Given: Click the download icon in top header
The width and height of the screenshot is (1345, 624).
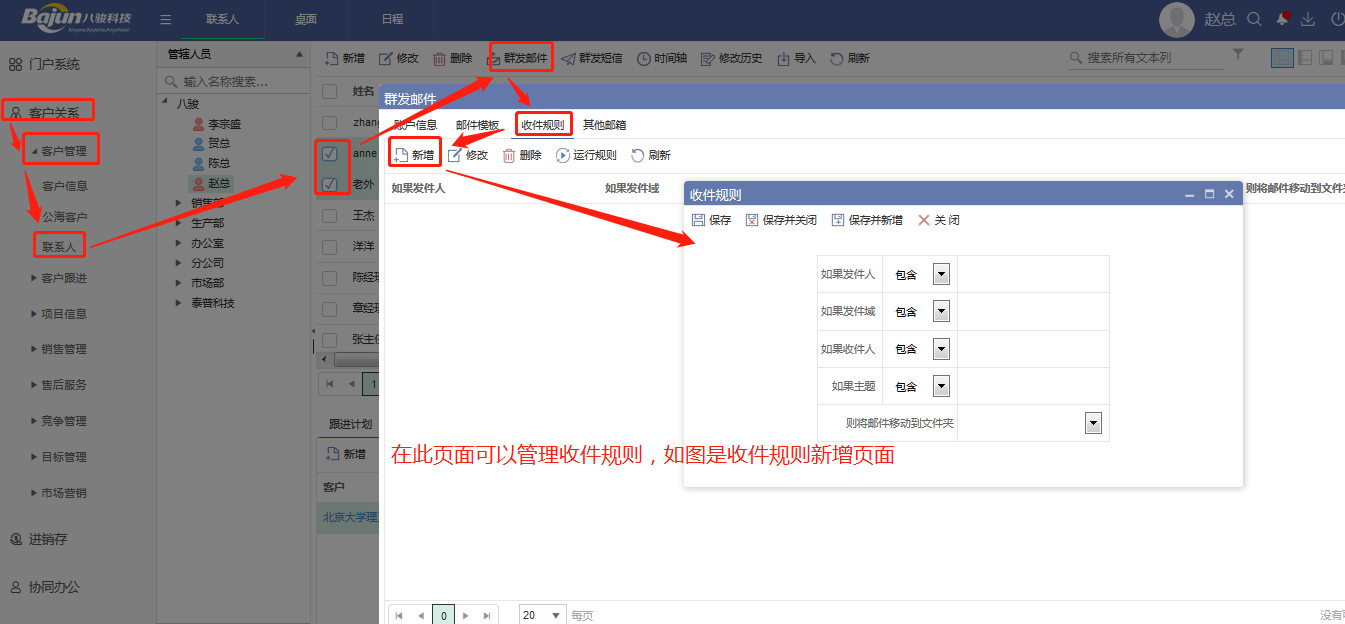Looking at the screenshot, I should point(1307,19).
